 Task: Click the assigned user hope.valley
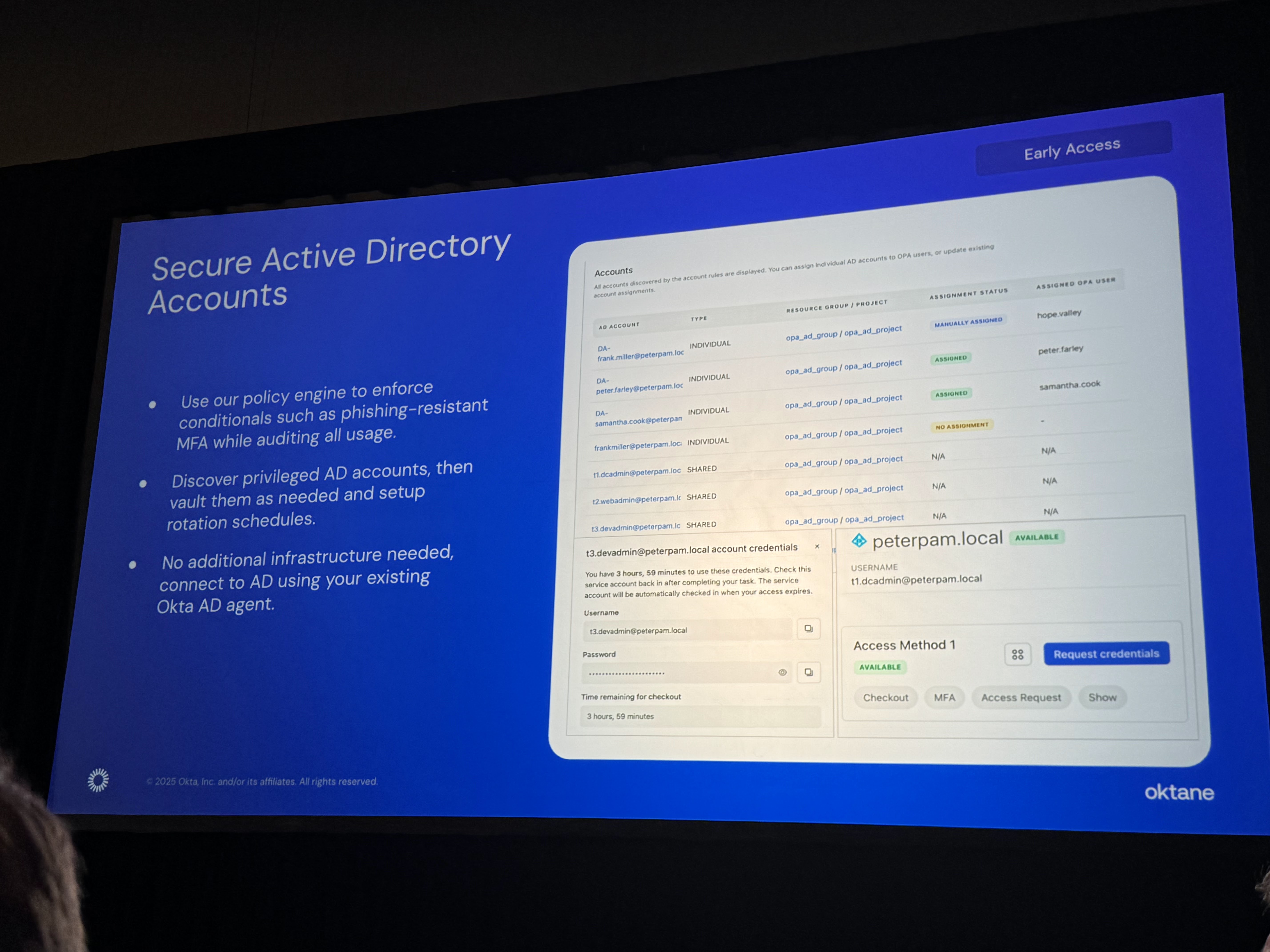point(1059,314)
